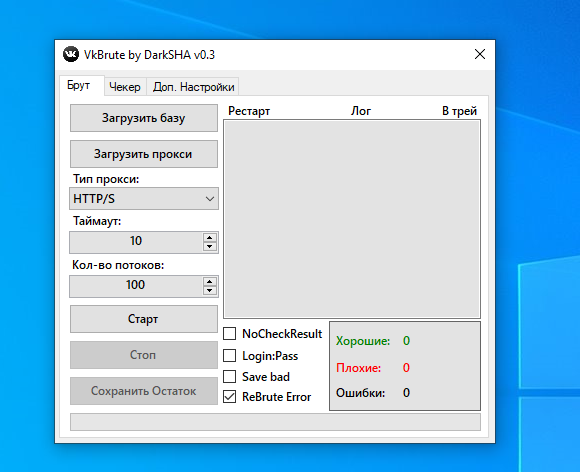Click the Загрузить прокси button

[144, 154]
